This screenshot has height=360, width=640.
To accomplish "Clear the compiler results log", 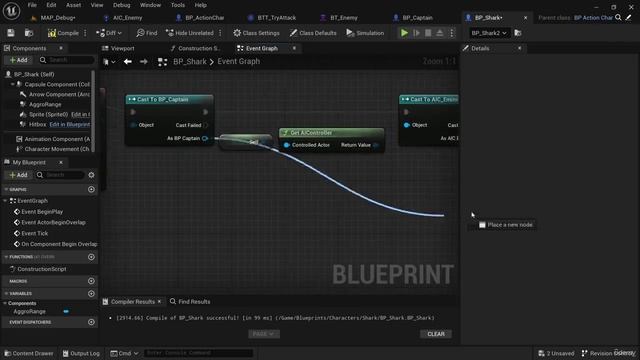I will coord(436,334).
